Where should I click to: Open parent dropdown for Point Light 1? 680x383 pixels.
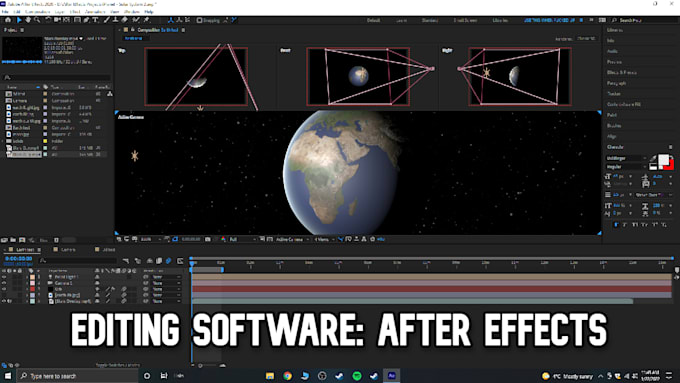(167, 277)
